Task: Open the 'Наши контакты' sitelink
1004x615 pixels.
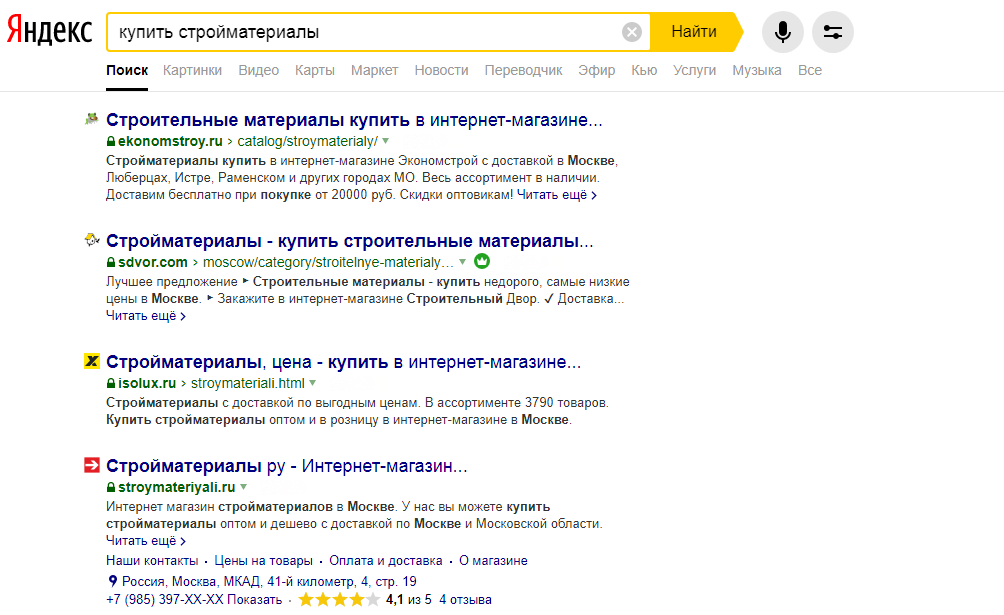Action: 152,561
